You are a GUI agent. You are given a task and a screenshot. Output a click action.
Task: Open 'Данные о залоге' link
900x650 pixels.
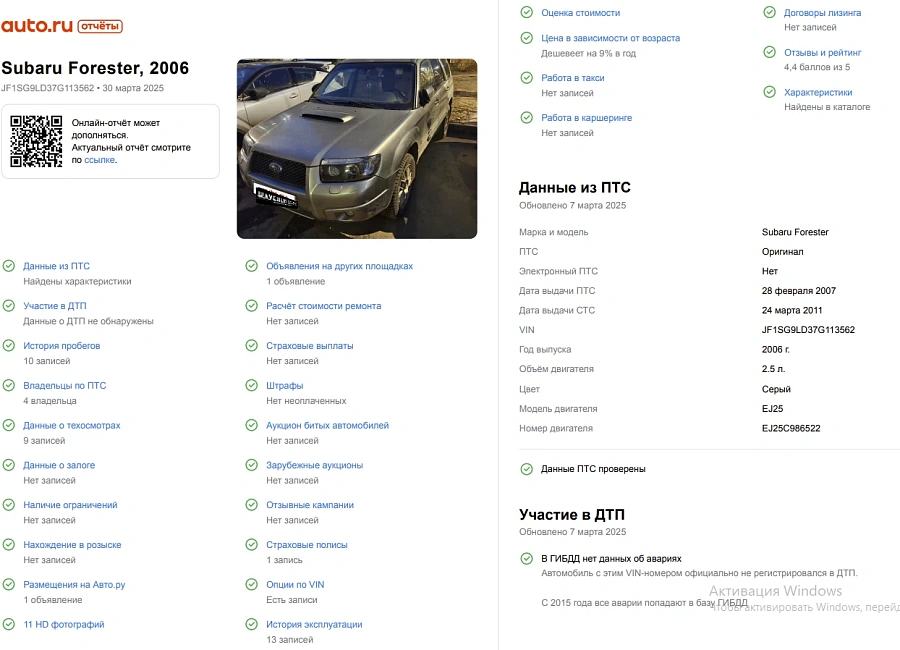(x=59, y=465)
